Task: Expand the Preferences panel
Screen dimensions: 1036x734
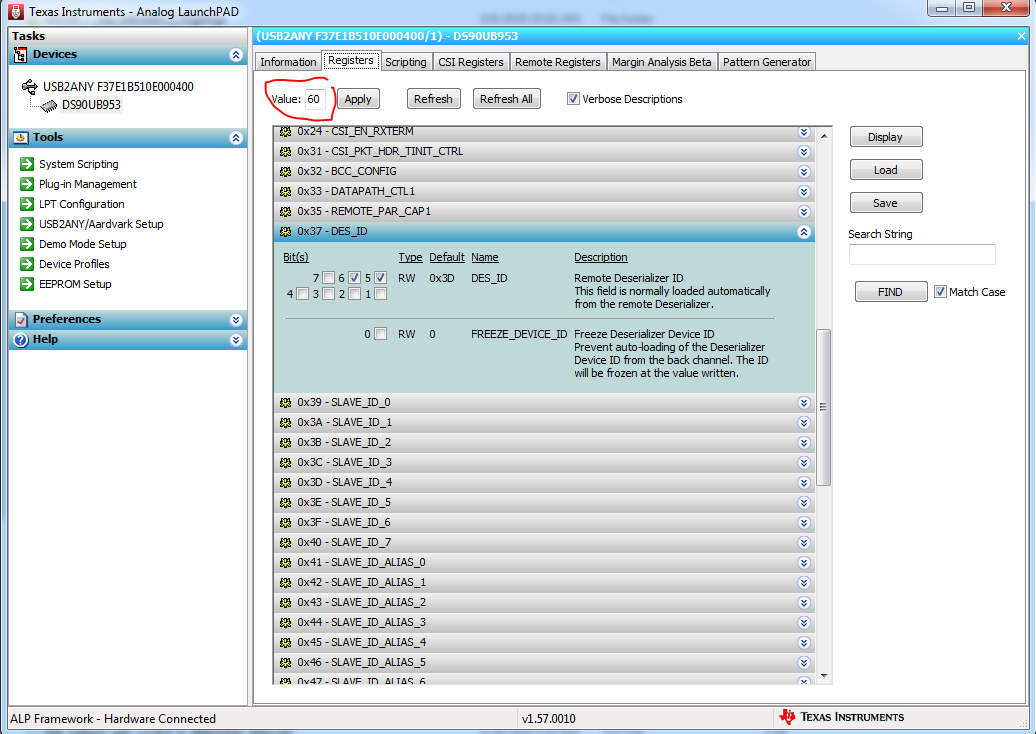Action: click(x=236, y=320)
